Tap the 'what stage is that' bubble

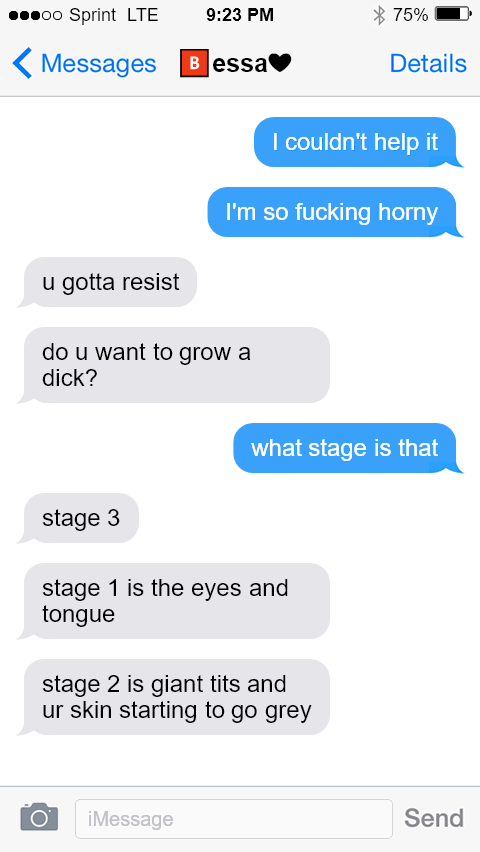[x=348, y=448]
